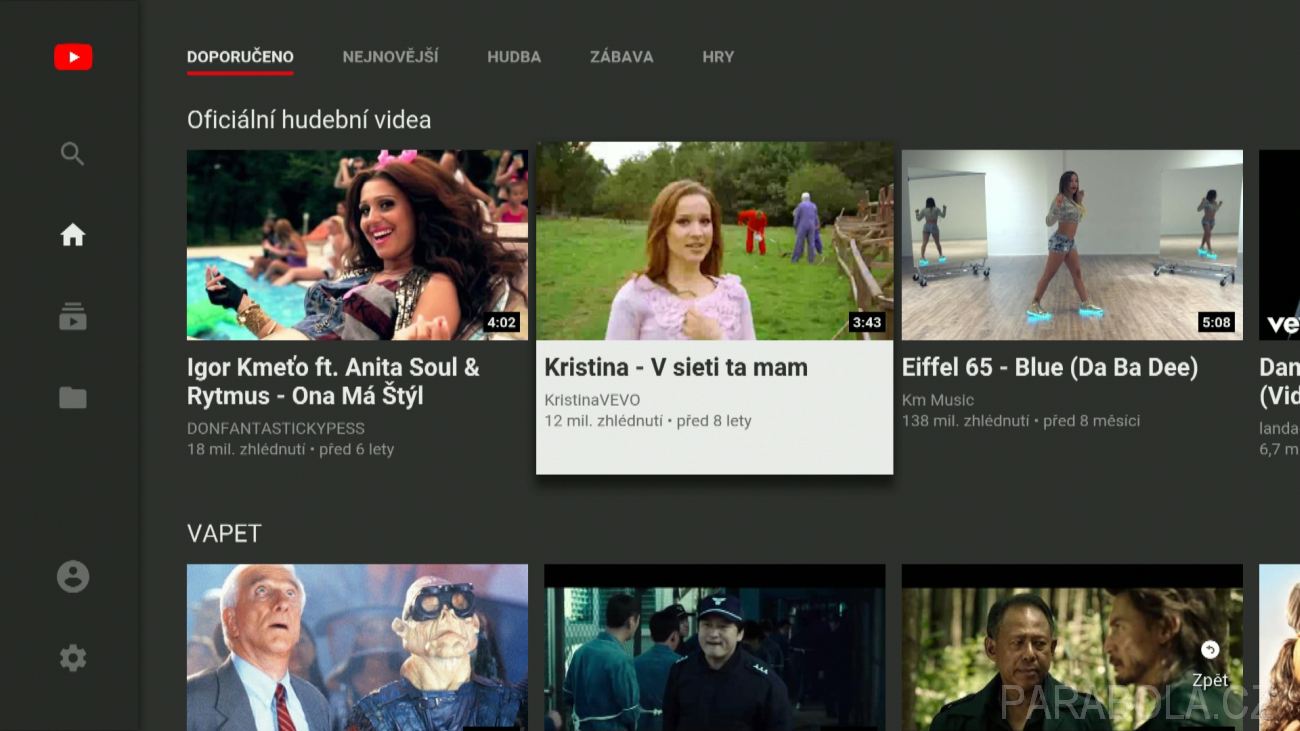
Task: Open search via the magnifier icon
Action: point(72,153)
